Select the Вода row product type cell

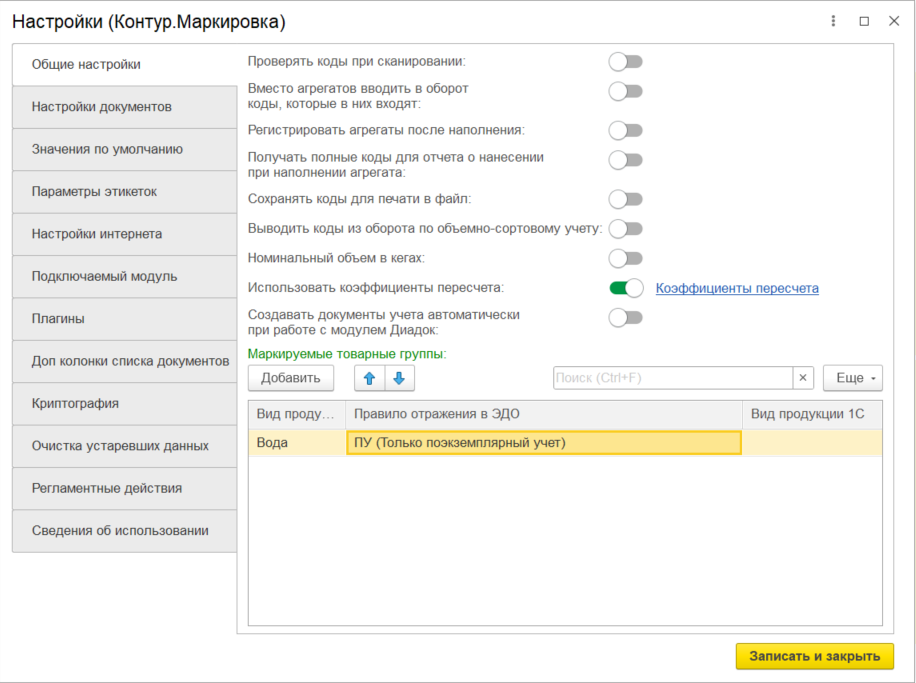(296, 442)
